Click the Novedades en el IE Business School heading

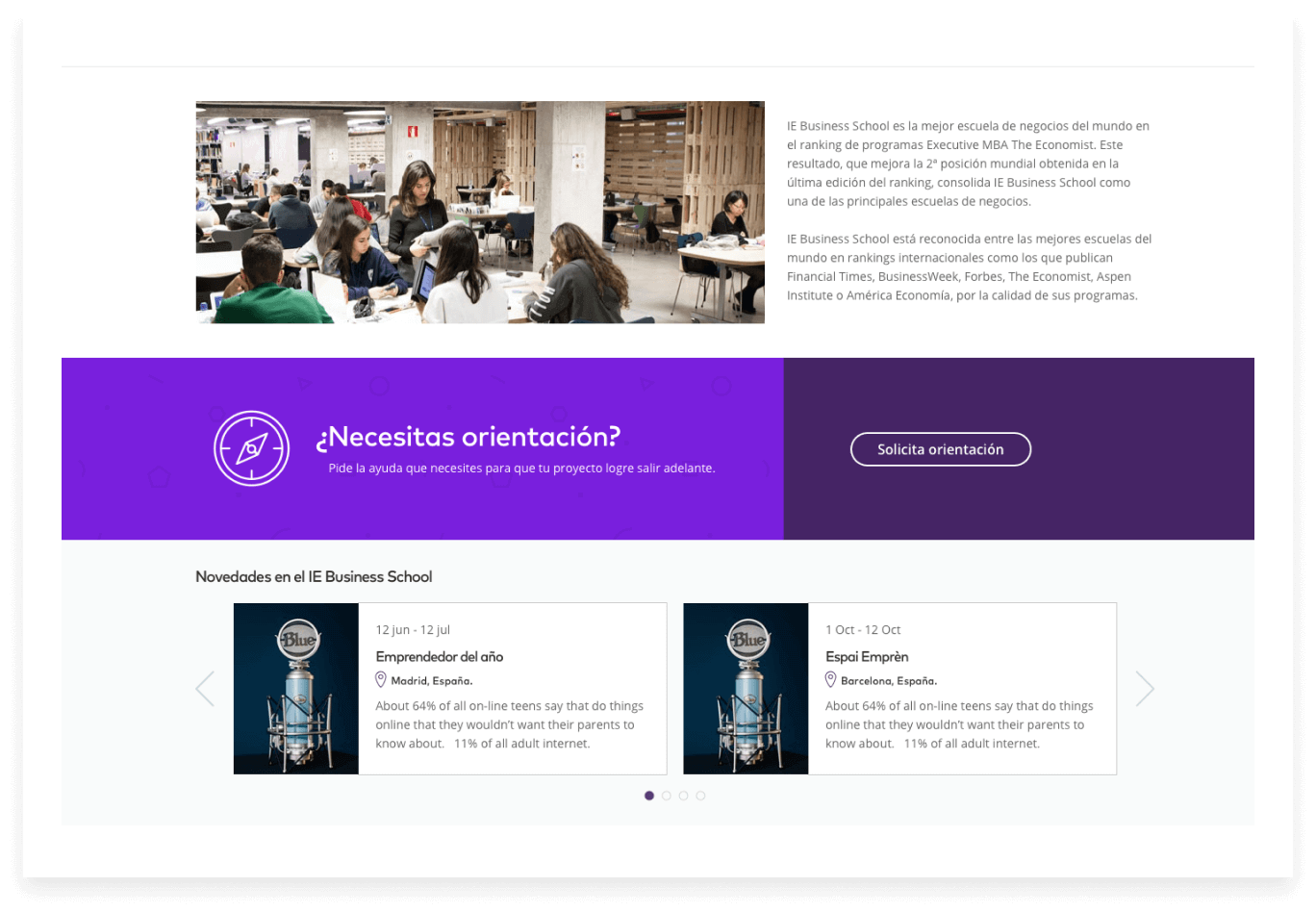point(314,576)
